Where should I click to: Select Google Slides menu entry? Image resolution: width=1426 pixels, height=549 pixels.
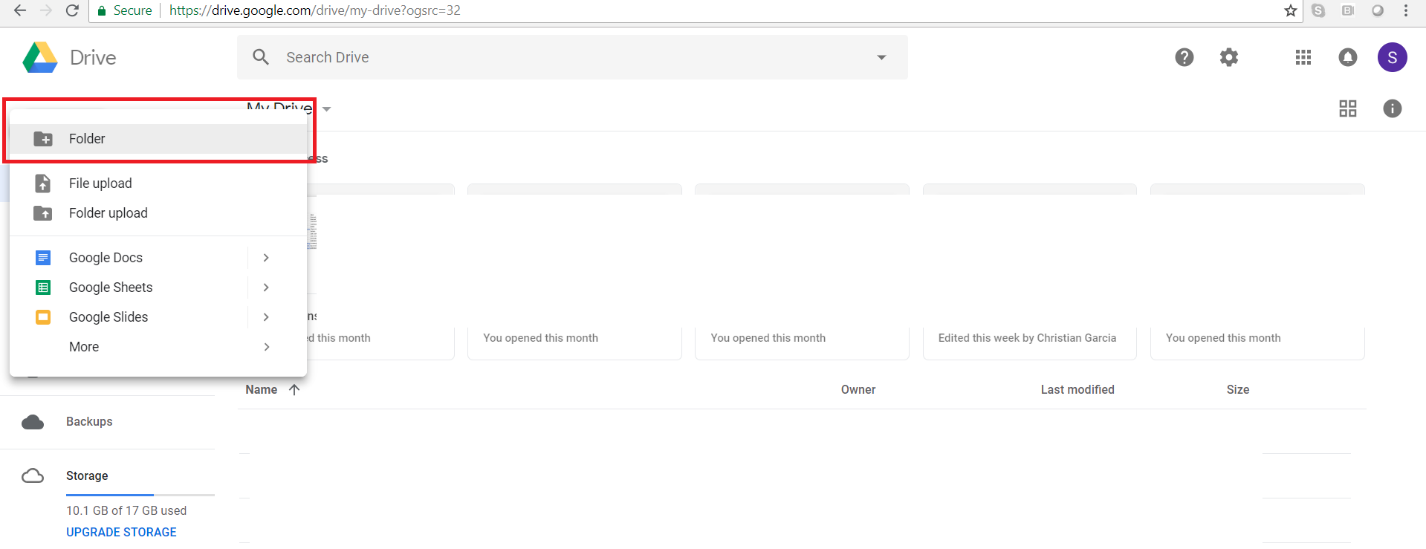pos(158,318)
